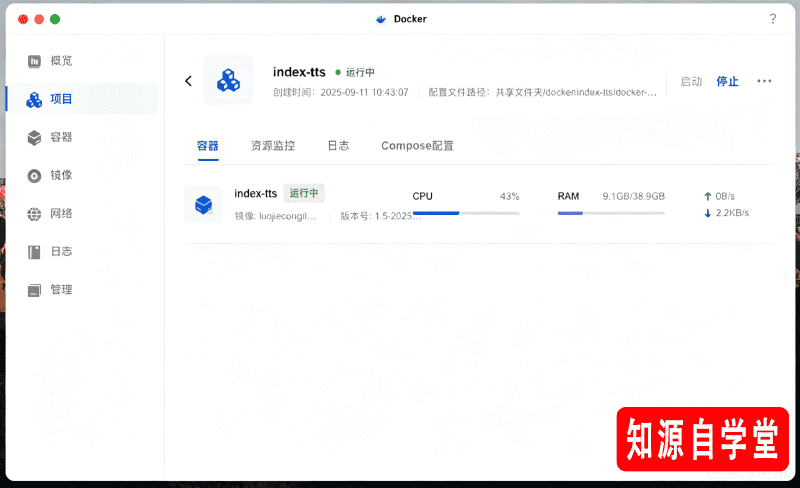Click the index-tts project cube icon
This screenshot has height=488, width=800.
pyautogui.click(x=229, y=80)
